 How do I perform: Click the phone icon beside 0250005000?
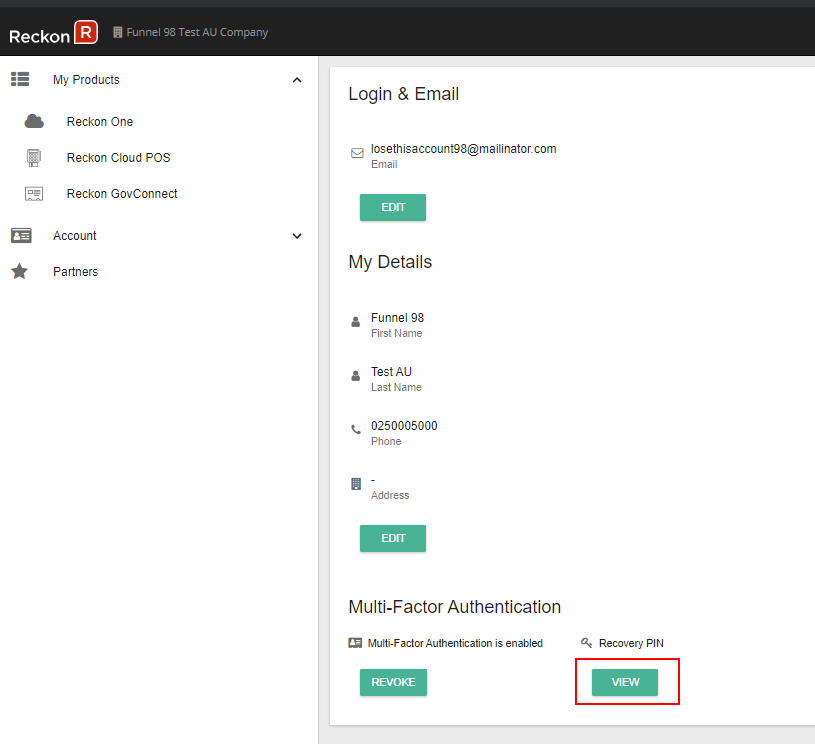tap(356, 430)
